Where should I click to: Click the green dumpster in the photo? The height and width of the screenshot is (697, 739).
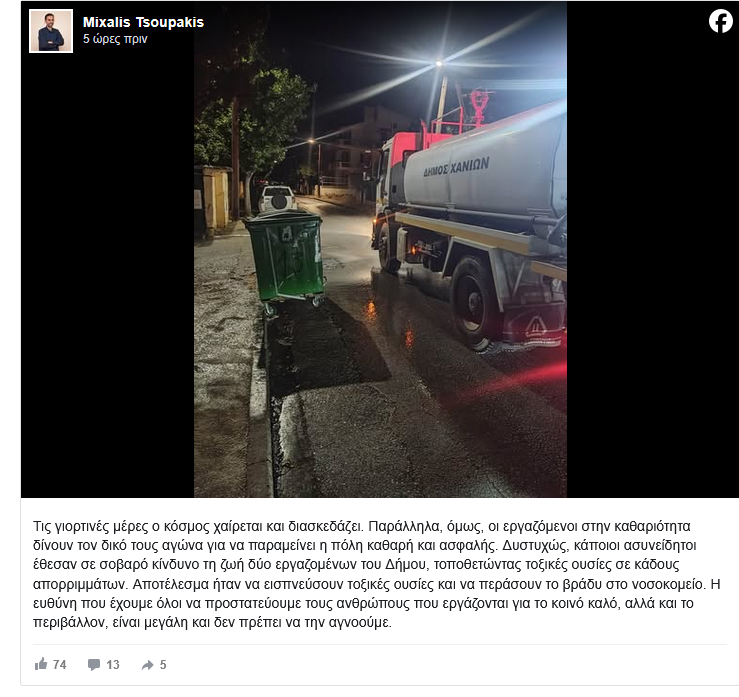coord(286,260)
